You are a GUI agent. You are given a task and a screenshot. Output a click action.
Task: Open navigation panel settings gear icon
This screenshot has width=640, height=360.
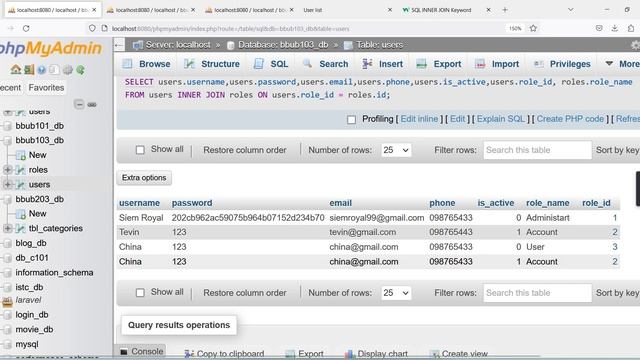(x=67, y=70)
